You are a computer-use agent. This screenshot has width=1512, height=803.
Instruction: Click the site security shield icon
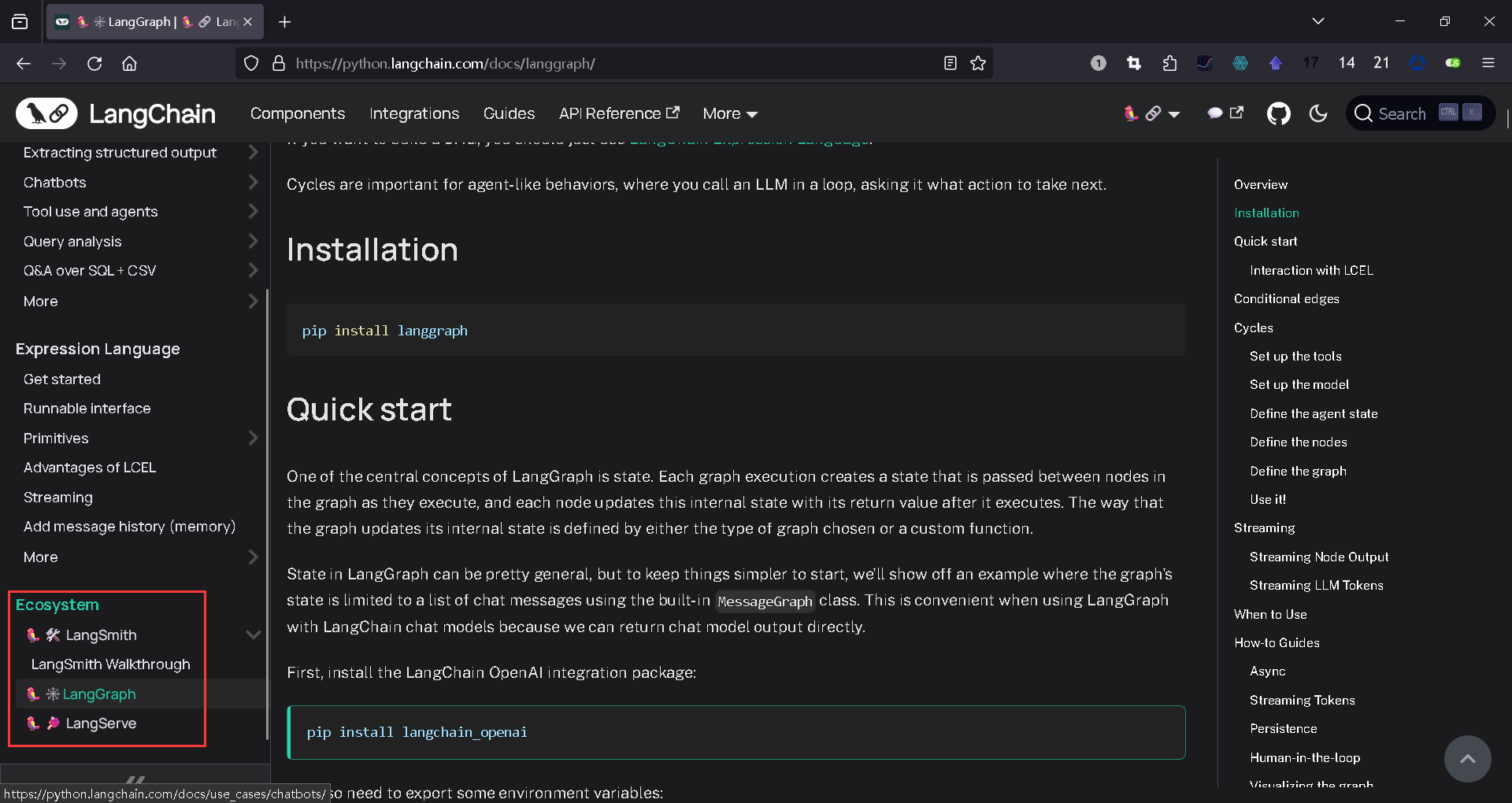251,64
